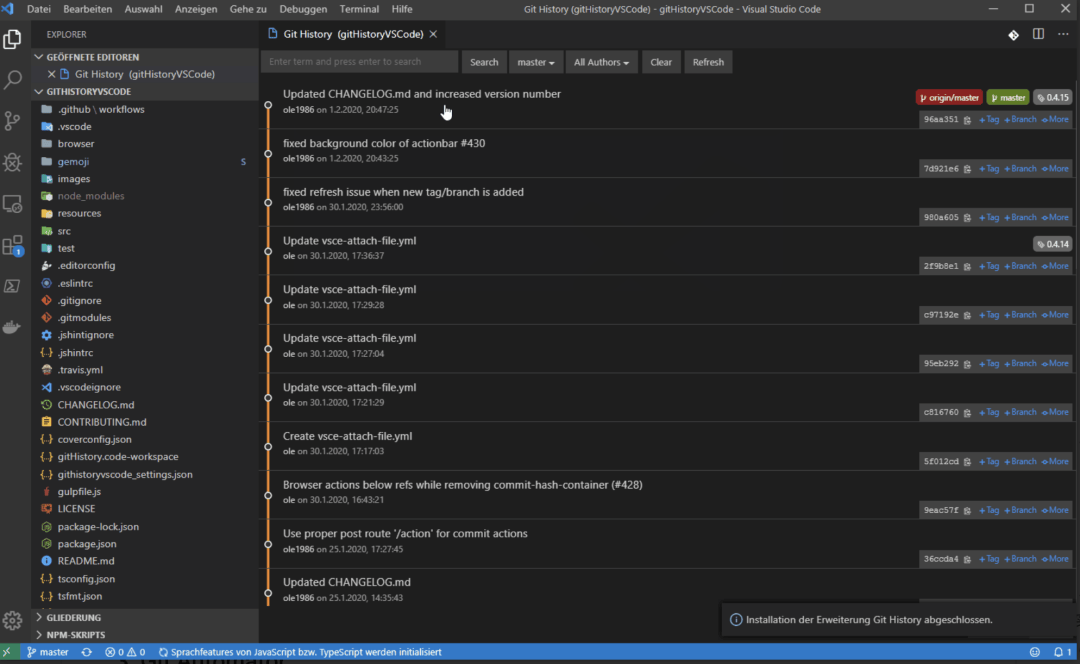Open the .travis.yml file
This screenshot has width=1080, height=664.
[80, 370]
